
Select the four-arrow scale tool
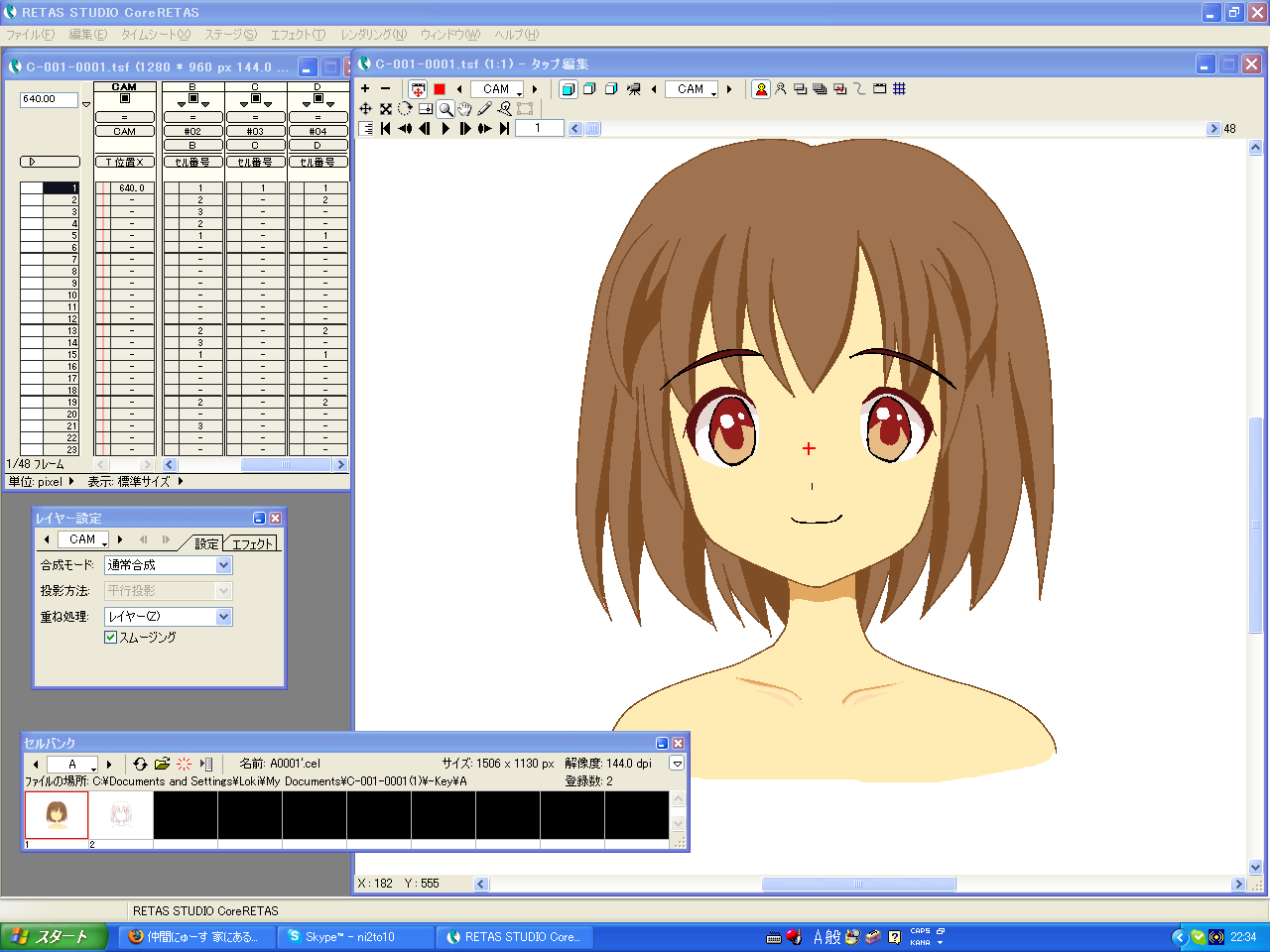(x=385, y=109)
